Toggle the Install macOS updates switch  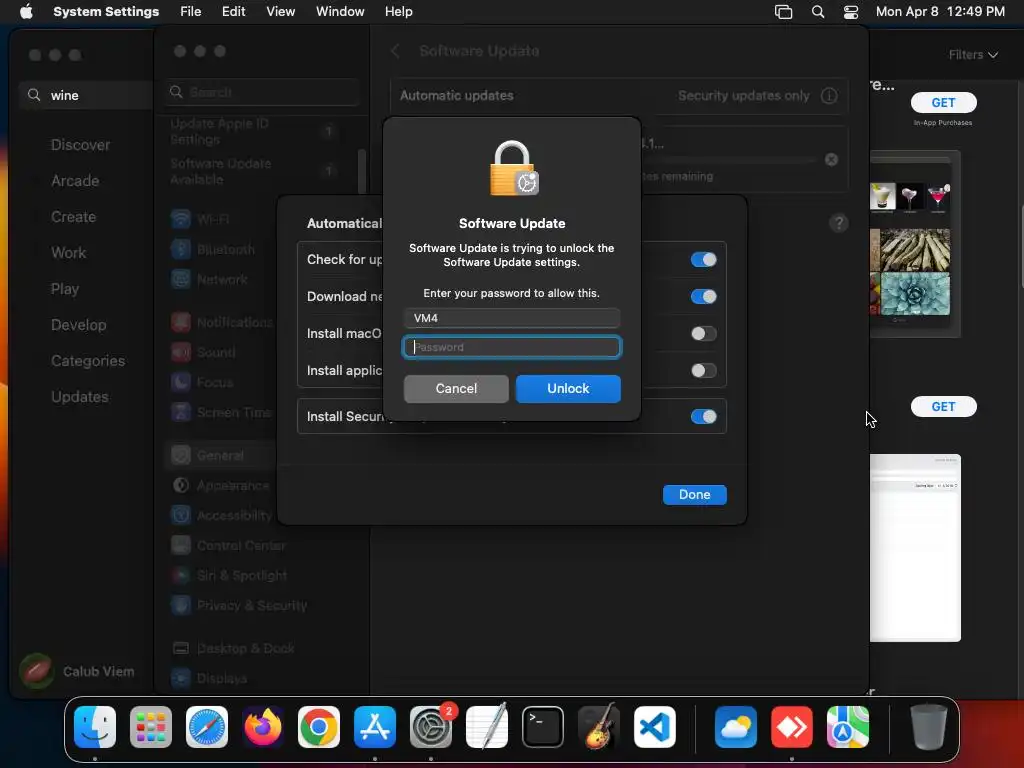(703, 334)
